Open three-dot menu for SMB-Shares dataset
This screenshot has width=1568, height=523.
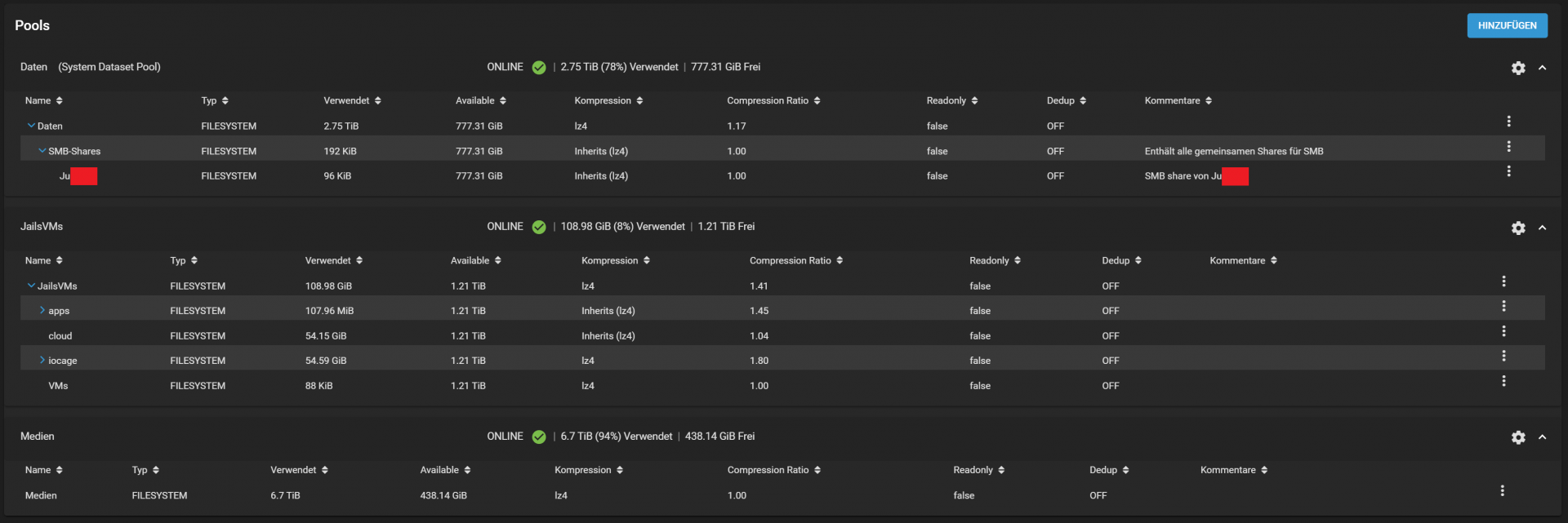tap(1508, 146)
